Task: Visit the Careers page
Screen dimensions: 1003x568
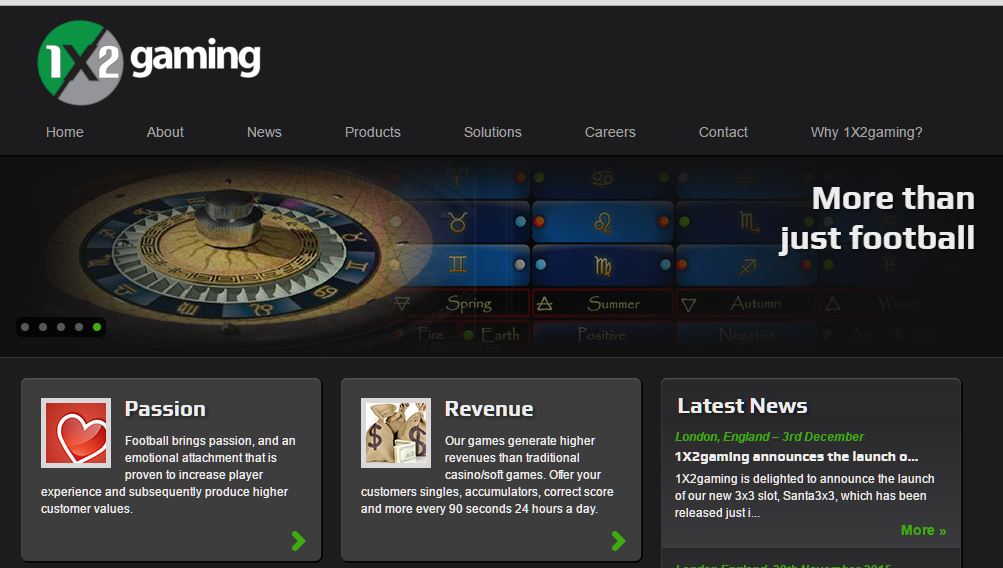Action: click(610, 132)
